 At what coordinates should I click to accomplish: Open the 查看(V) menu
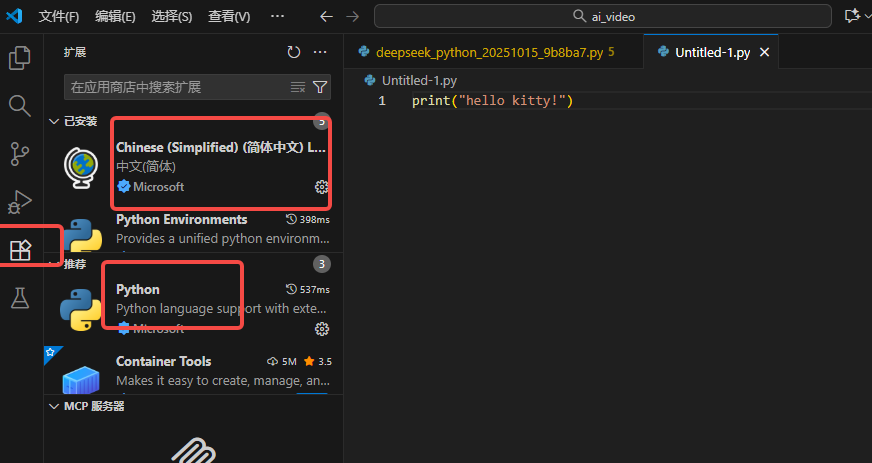[x=229, y=17]
